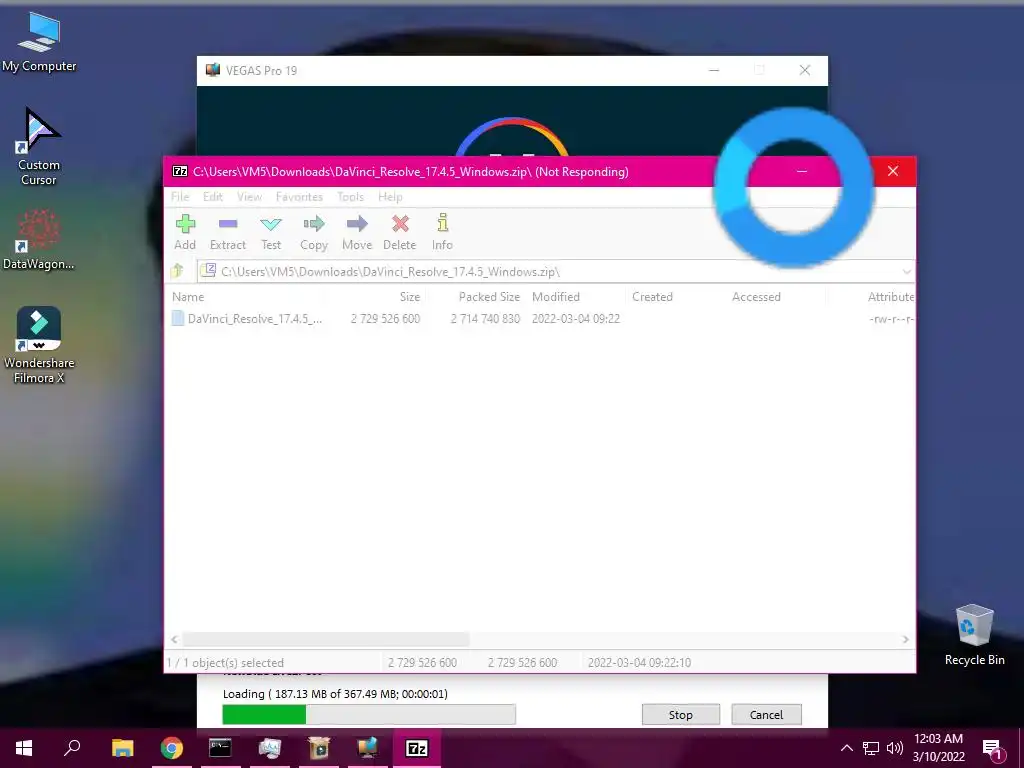Sort by Packed Size column header
1024x768 pixels.
click(x=489, y=296)
